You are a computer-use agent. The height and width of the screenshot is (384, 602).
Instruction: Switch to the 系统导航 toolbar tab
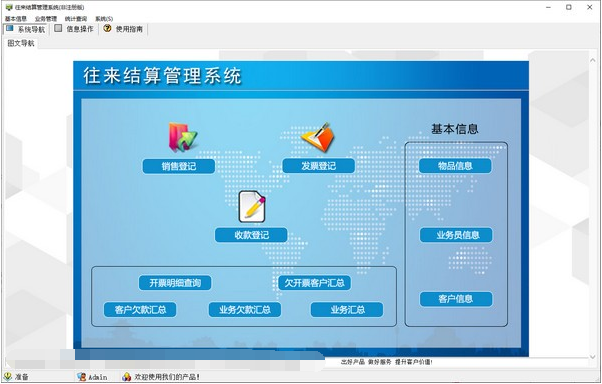pos(26,29)
